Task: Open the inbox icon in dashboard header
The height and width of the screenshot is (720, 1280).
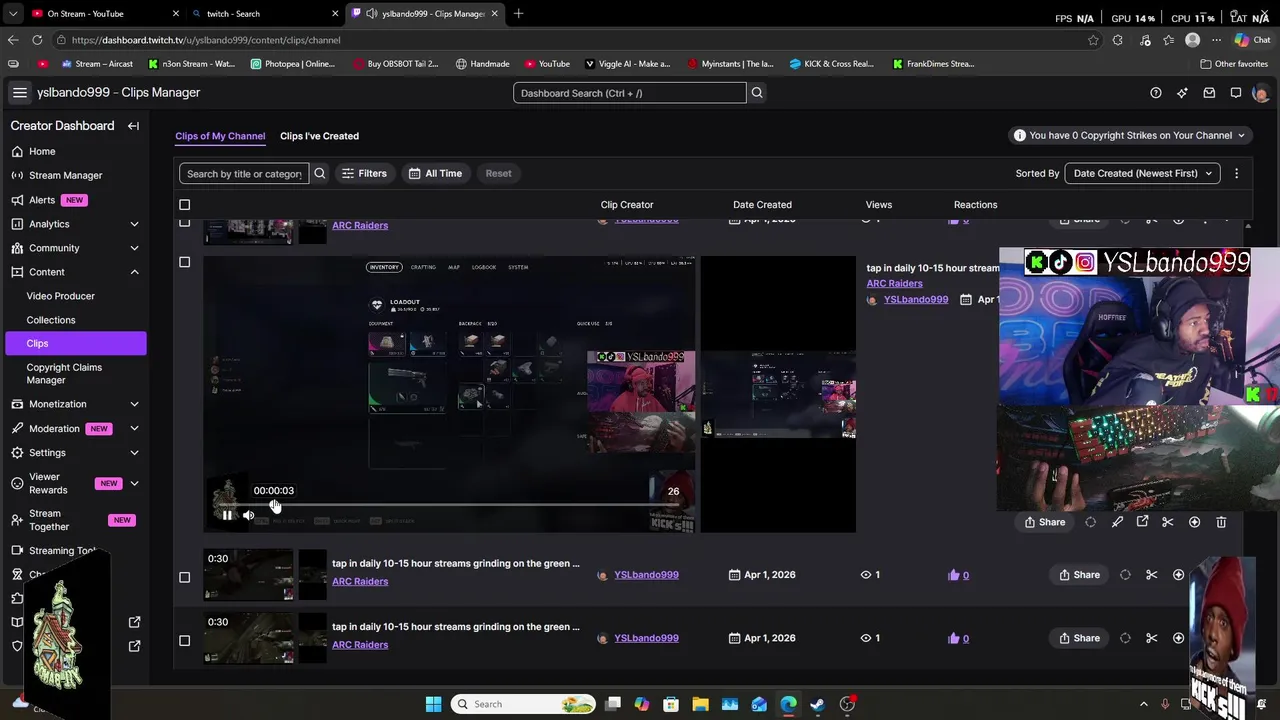Action: 1209,93
